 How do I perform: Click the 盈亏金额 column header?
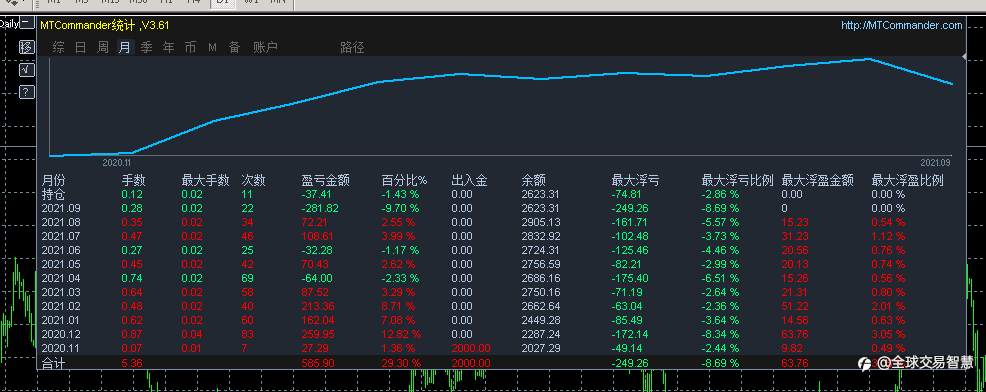click(x=326, y=181)
